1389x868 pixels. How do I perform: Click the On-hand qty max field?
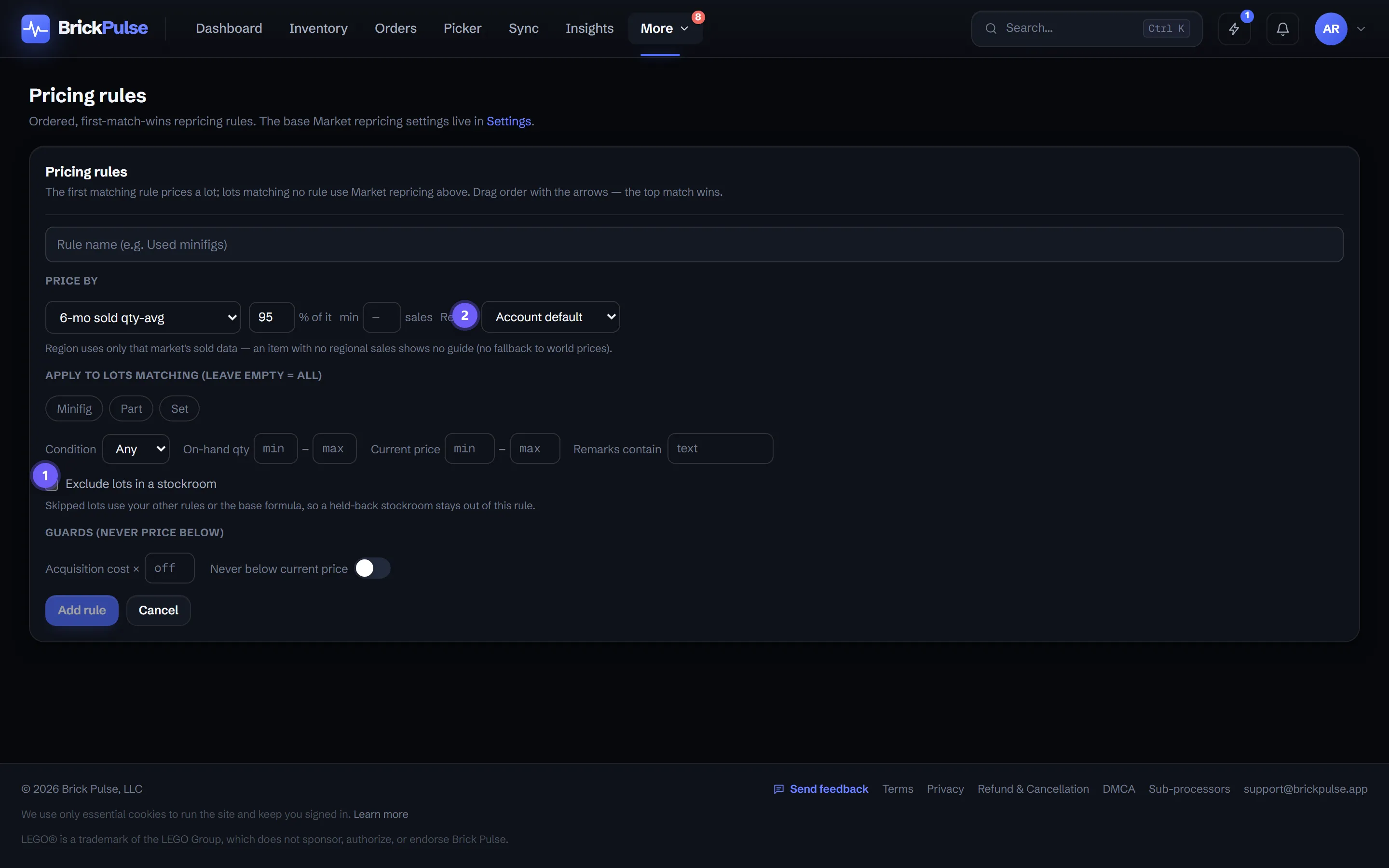pyautogui.click(x=334, y=449)
